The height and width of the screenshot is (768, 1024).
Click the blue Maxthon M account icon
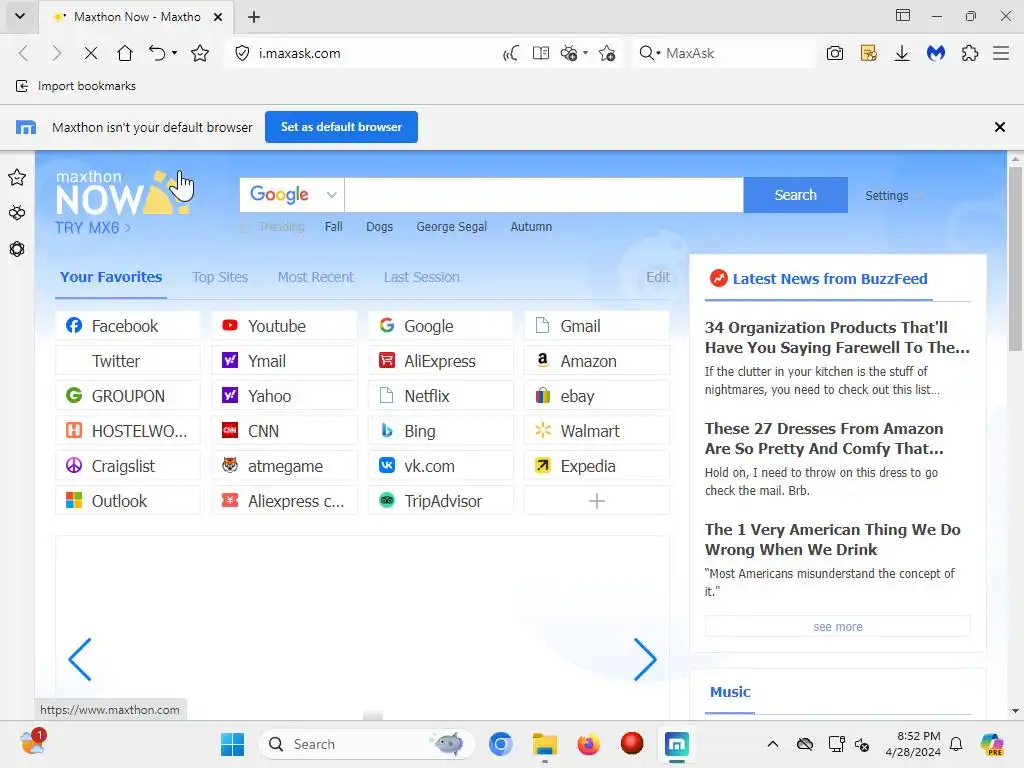click(x=936, y=54)
